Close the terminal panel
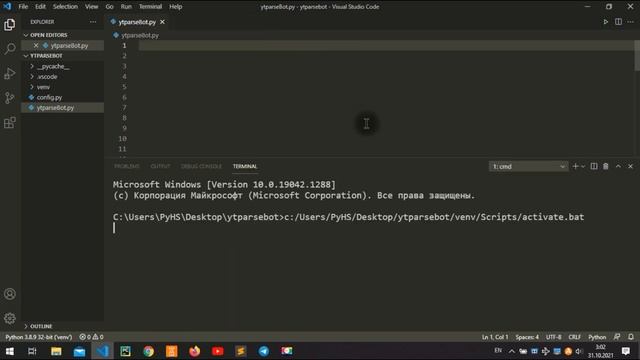Image resolution: width=640 pixels, height=360 pixels. (631, 166)
